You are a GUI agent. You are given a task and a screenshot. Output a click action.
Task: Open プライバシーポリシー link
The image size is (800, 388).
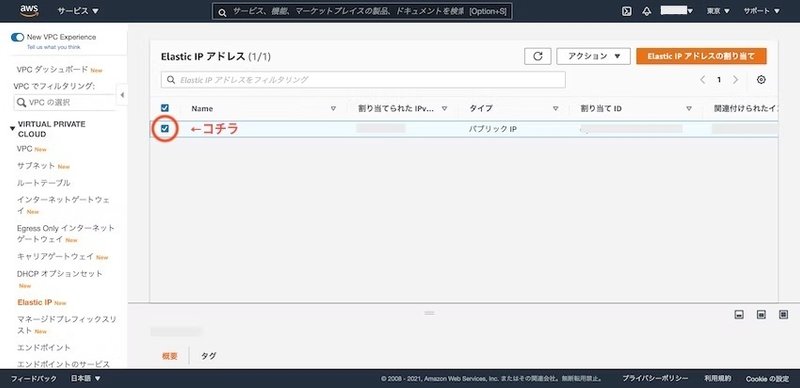655,379
